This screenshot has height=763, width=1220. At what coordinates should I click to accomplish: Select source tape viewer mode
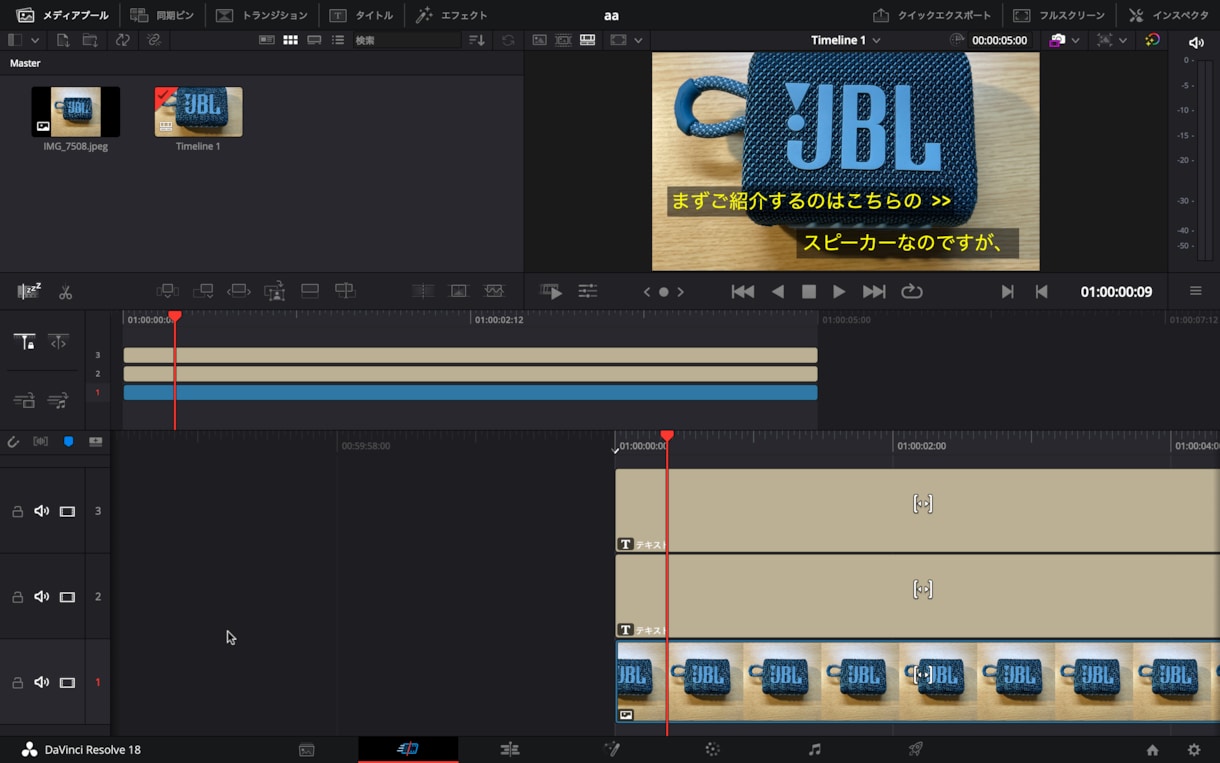click(563, 40)
